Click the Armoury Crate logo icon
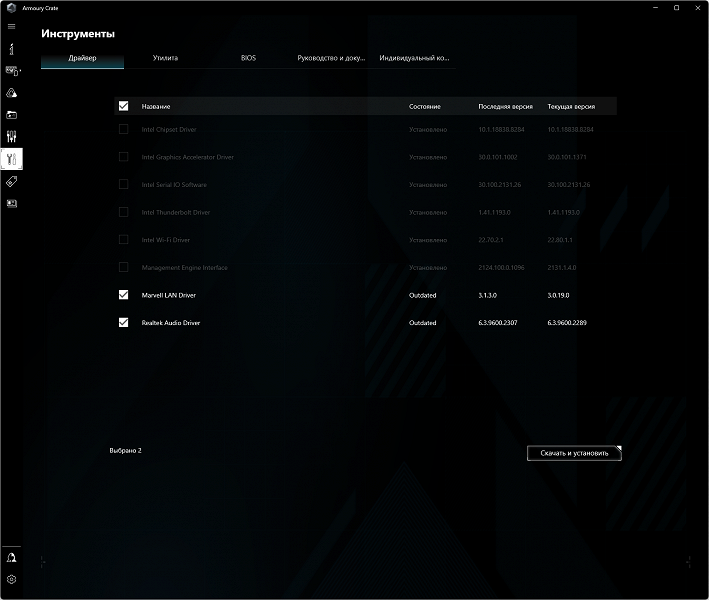This screenshot has width=709, height=600. pyautogui.click(x=11, y=8)
